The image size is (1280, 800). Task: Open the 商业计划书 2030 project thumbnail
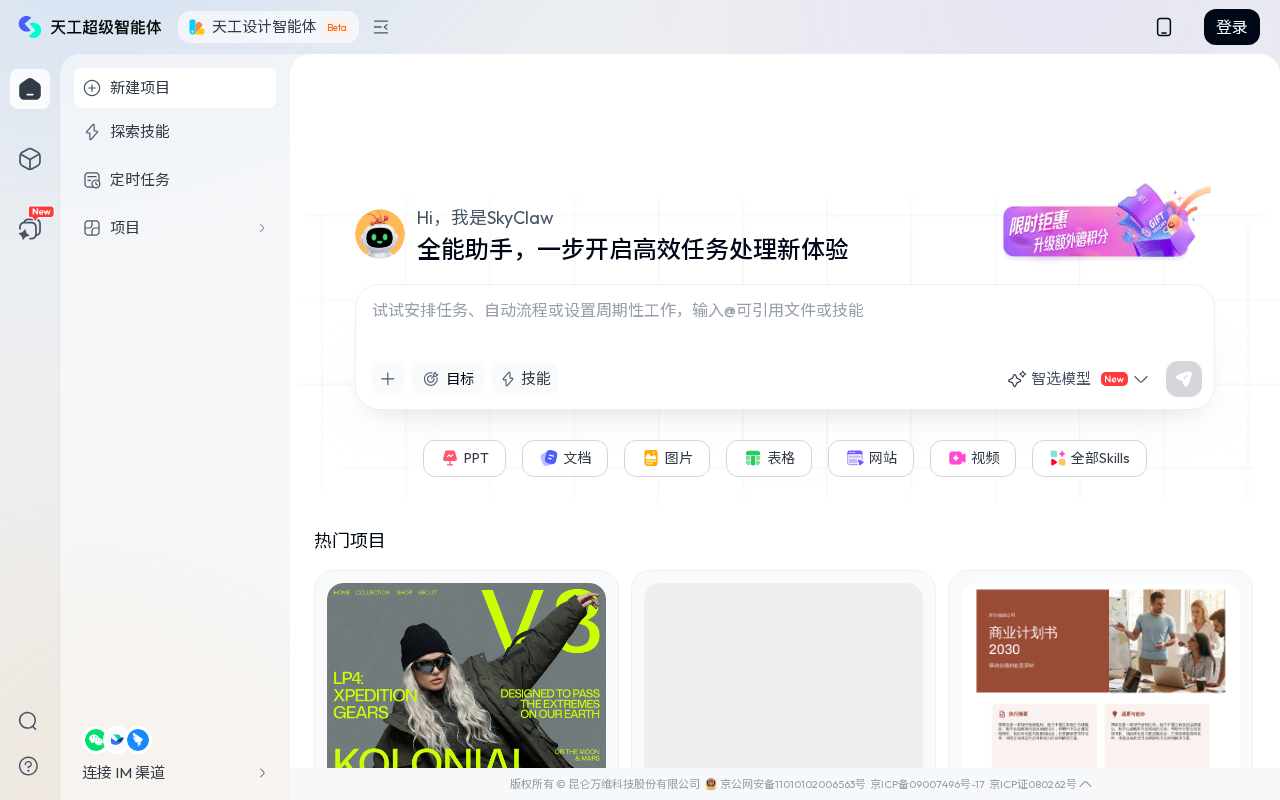click(1100, 676)
